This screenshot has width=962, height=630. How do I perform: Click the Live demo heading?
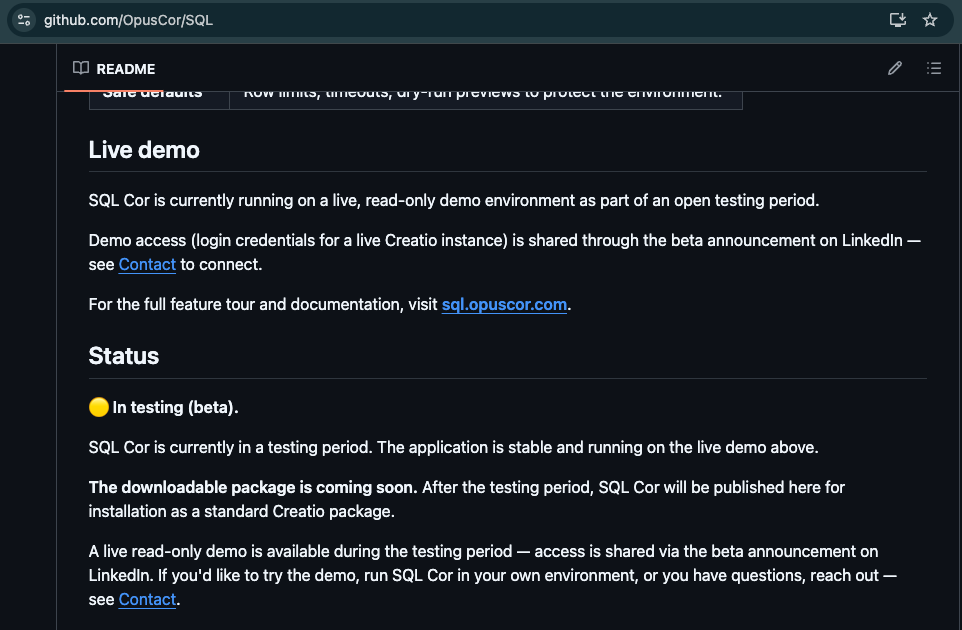click(144, 150)
